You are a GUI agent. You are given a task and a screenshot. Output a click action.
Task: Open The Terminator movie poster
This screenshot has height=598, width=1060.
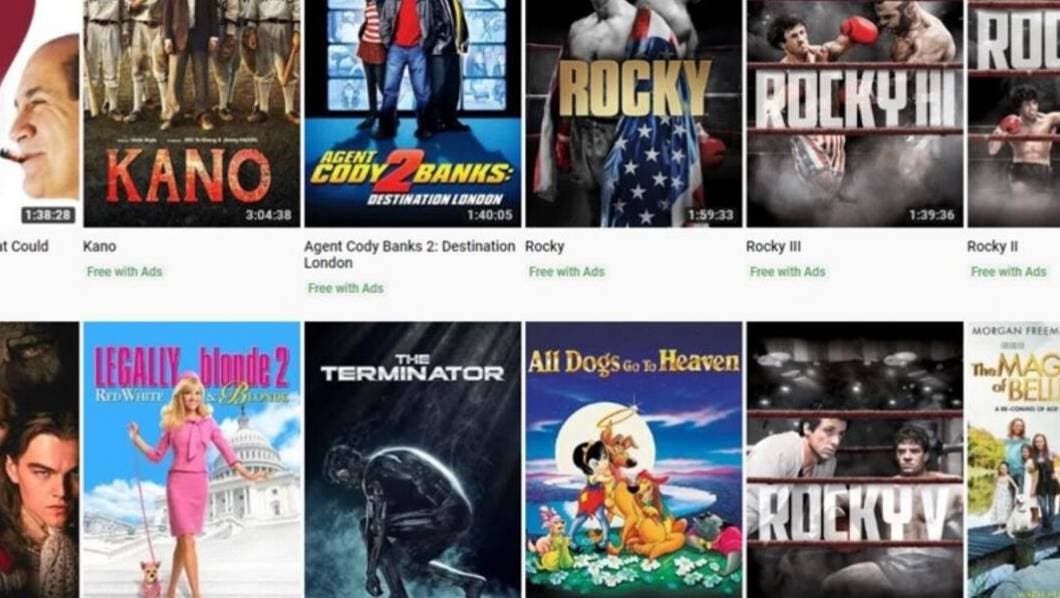(x=412, y=459)
